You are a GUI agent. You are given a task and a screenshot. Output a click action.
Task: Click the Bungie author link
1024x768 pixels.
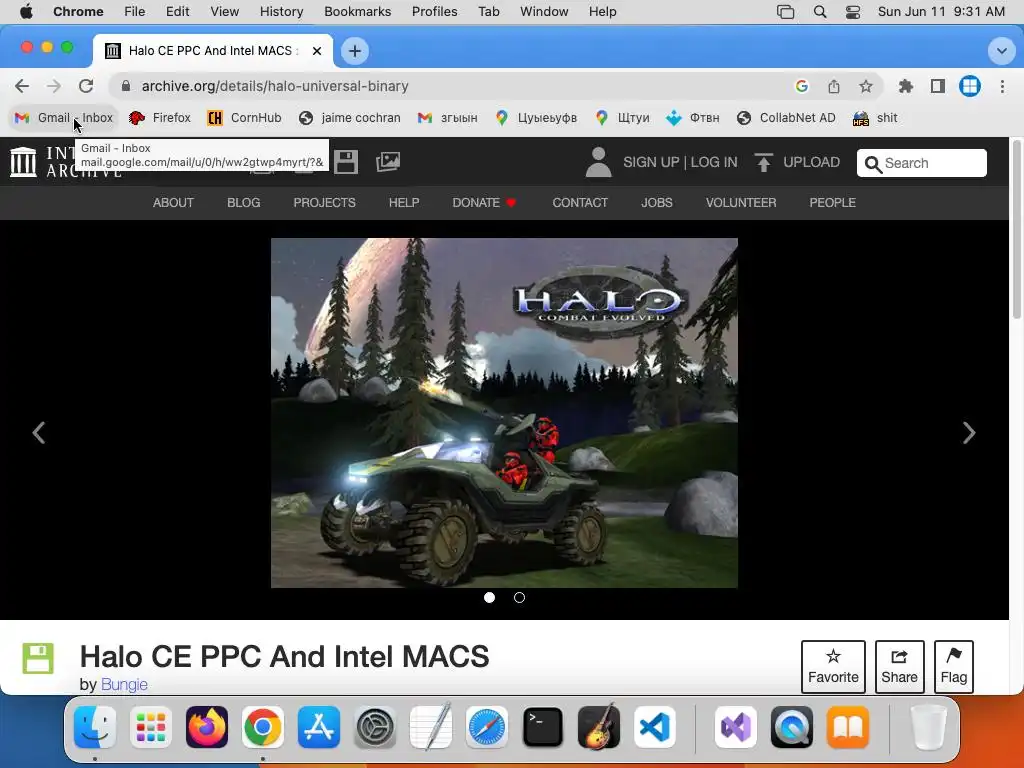coord(124,684)
